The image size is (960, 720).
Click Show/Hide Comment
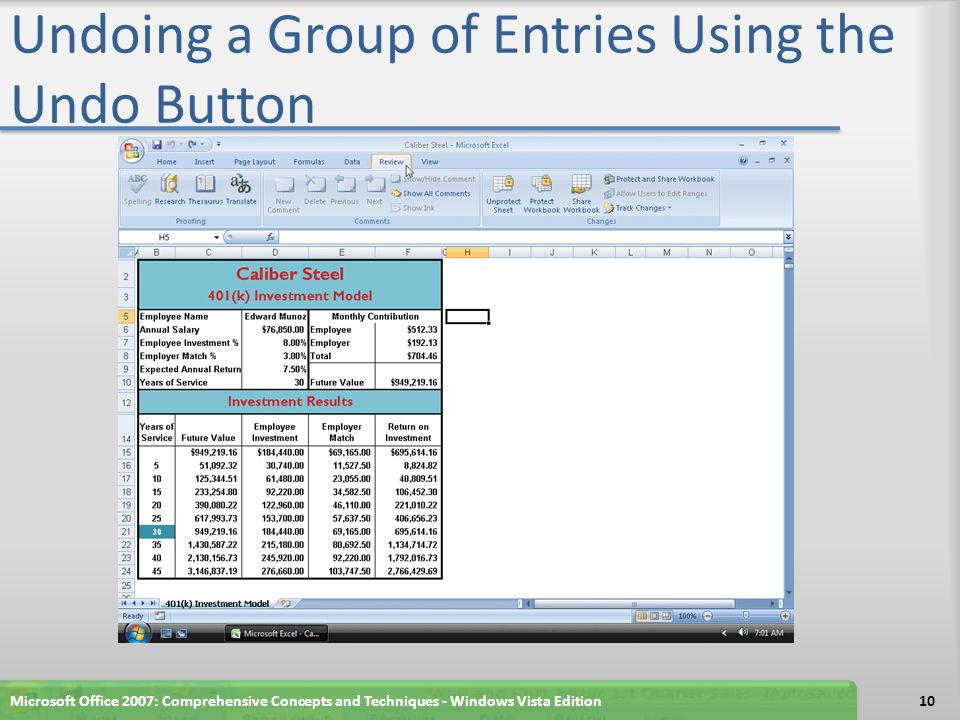433,179
